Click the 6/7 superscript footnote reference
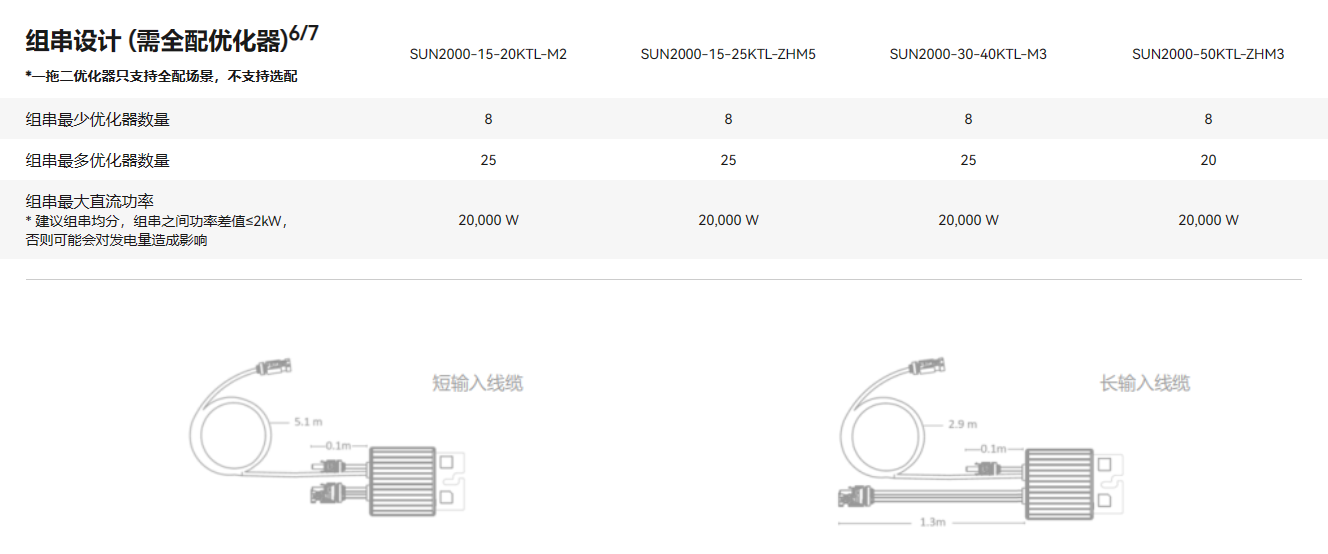 tap(304, 34)
